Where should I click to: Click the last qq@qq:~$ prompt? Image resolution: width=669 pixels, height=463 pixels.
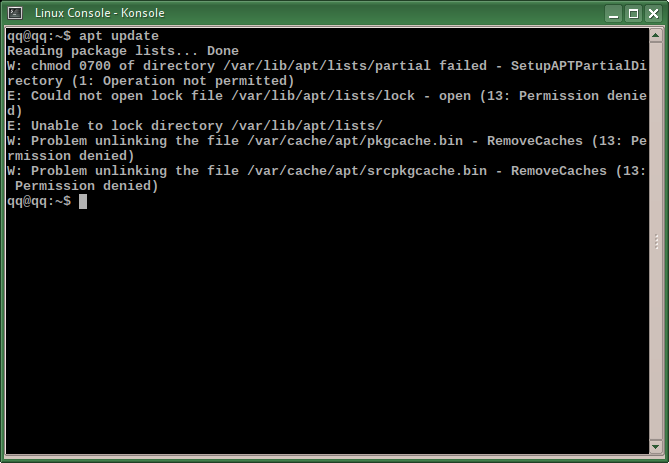coord(39,201)
